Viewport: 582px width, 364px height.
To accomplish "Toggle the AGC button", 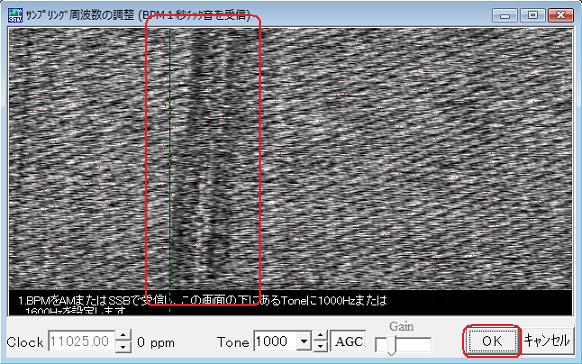I will 348,341.
